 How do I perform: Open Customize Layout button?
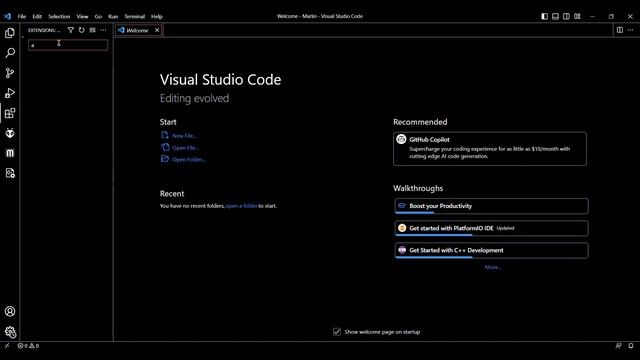point(577,16)
